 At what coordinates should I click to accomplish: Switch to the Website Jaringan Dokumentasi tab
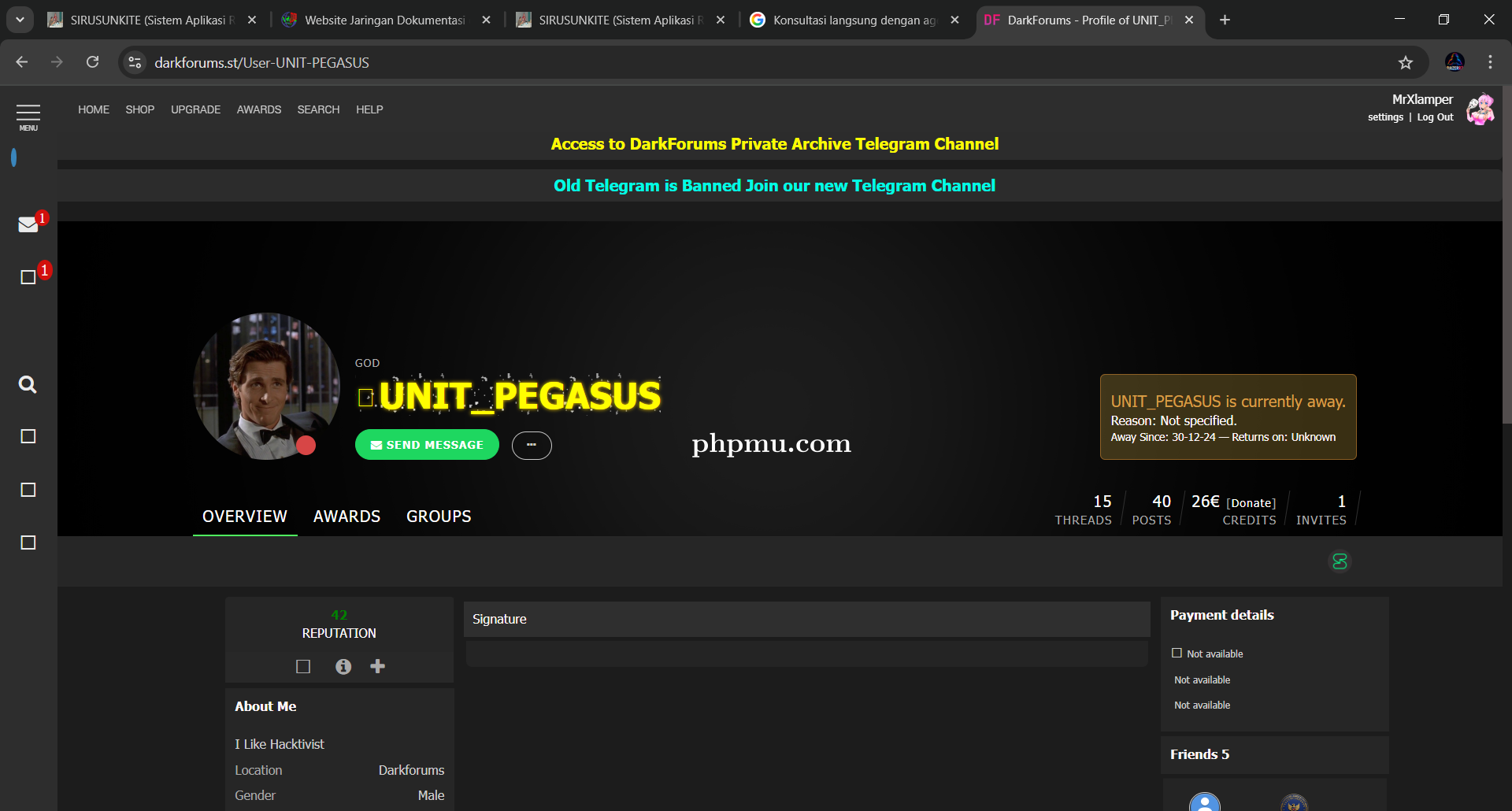point(385,20)
